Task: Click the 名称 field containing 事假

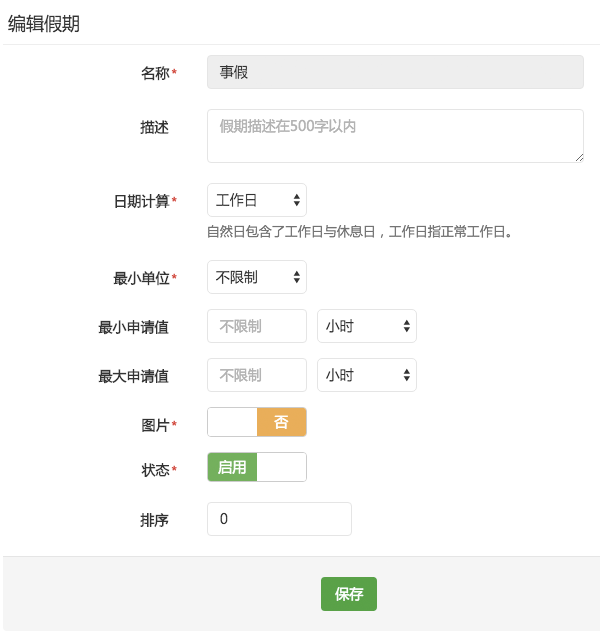Action: coord(395,72)
